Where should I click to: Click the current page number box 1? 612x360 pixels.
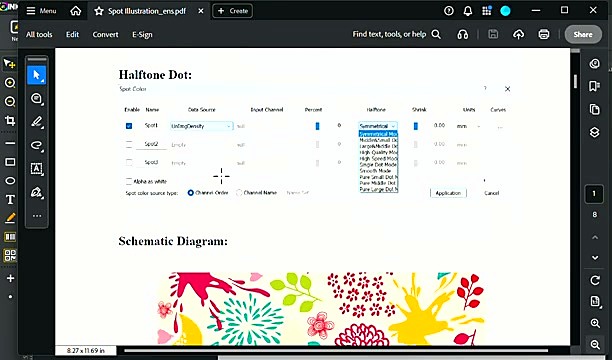(x=594, y=194)
